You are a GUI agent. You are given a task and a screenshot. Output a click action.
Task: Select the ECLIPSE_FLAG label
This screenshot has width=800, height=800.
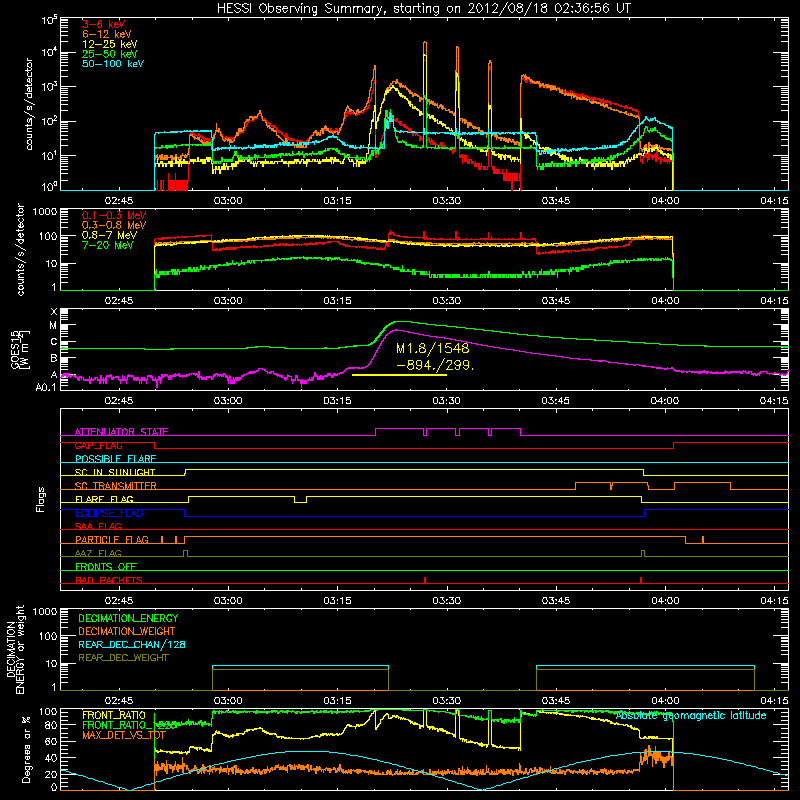109,513
